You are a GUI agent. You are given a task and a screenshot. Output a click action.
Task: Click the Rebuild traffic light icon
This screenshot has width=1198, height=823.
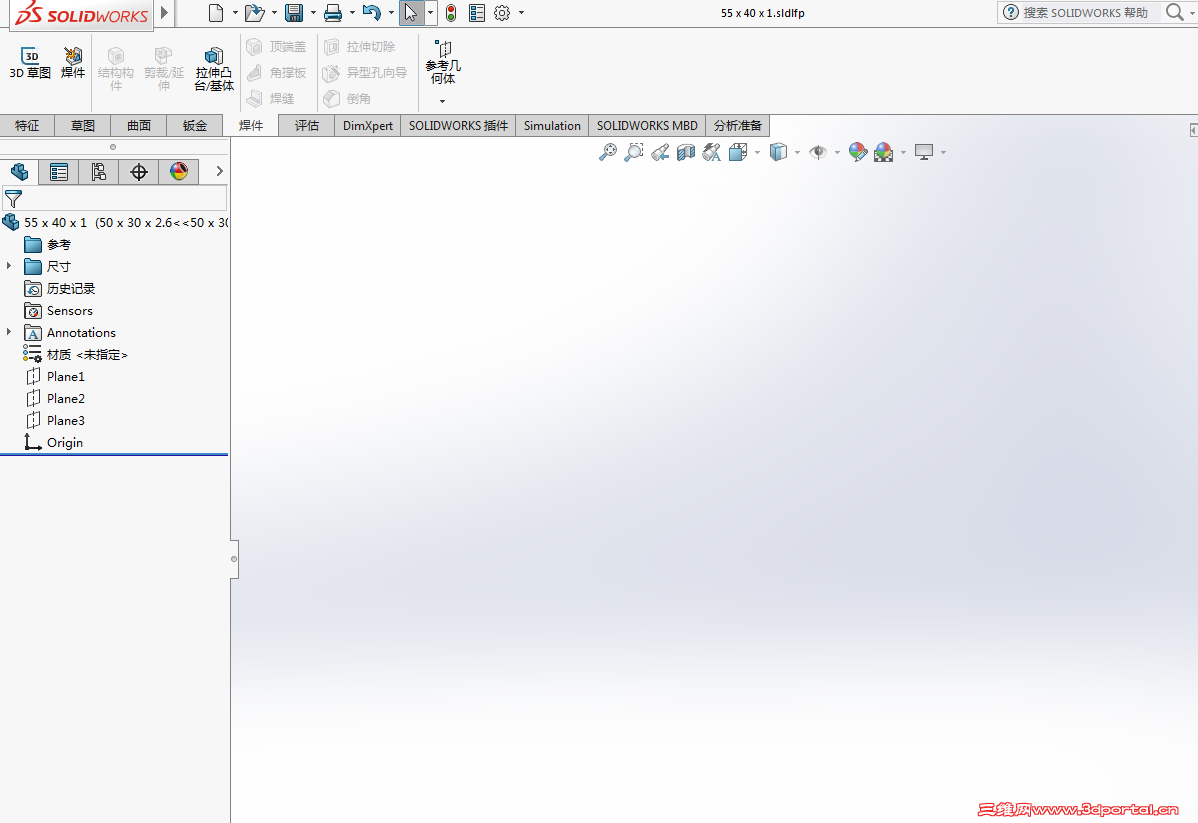pyautogui.click(x=451, y=12)
